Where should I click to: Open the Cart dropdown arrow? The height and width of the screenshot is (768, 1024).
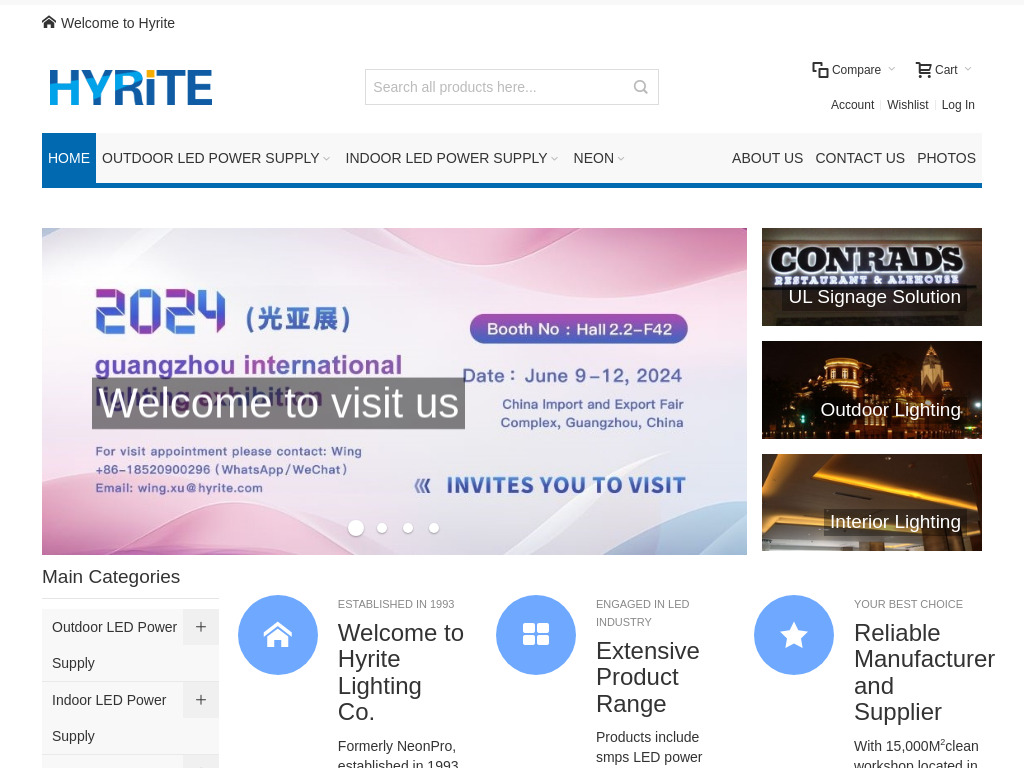[968, 69]
